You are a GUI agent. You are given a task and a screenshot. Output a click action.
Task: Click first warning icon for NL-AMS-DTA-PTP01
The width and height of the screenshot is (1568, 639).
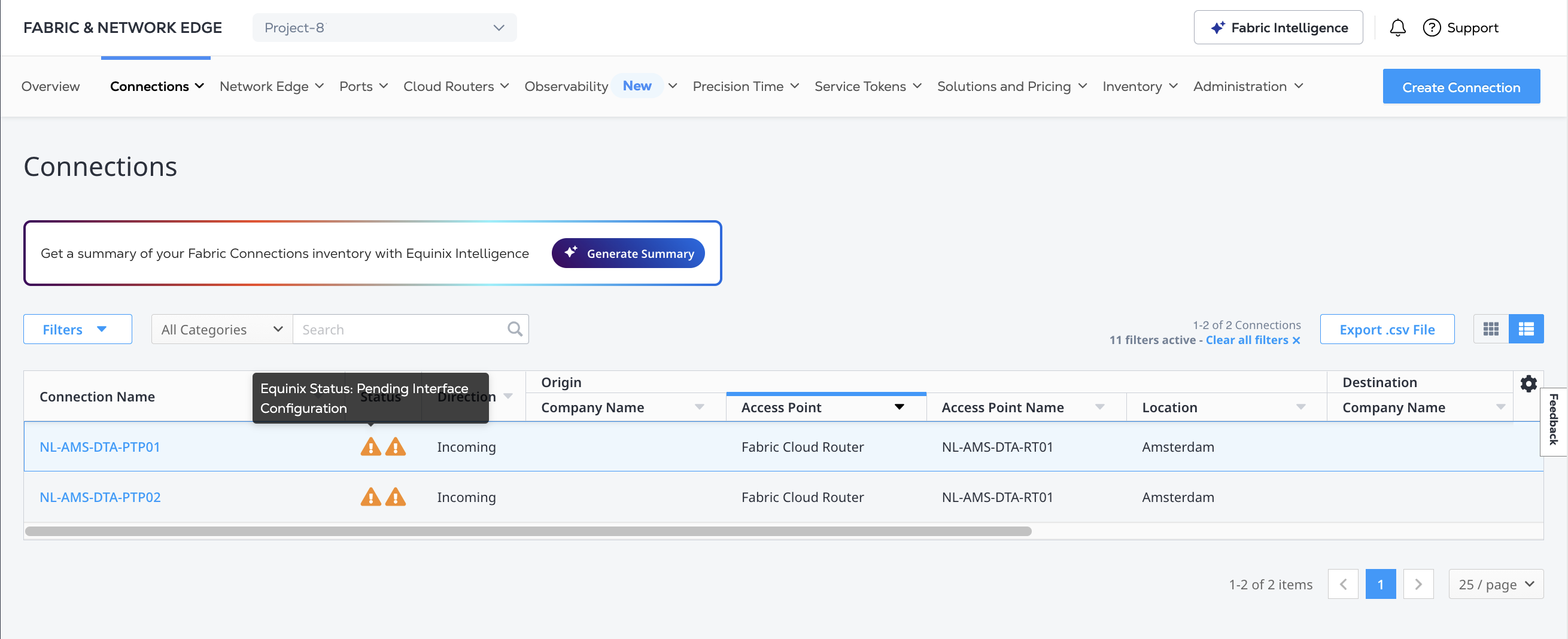coord(370,447)
